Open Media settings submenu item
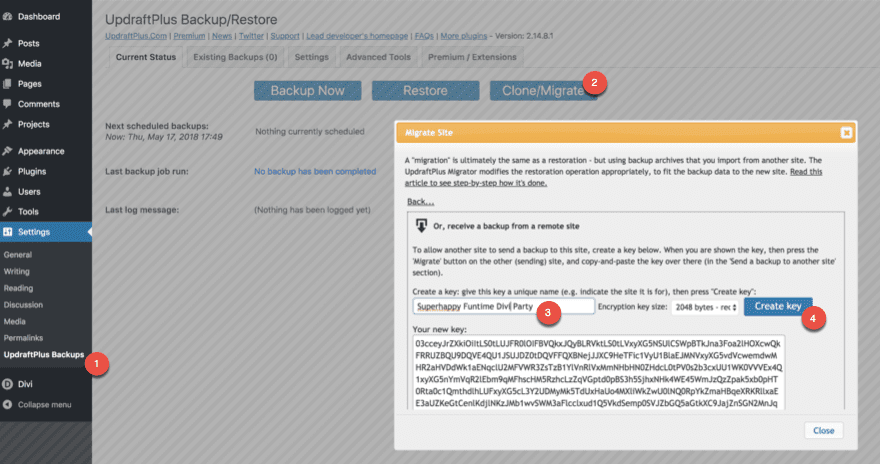 pyautogui.click(x=15, y=321)
